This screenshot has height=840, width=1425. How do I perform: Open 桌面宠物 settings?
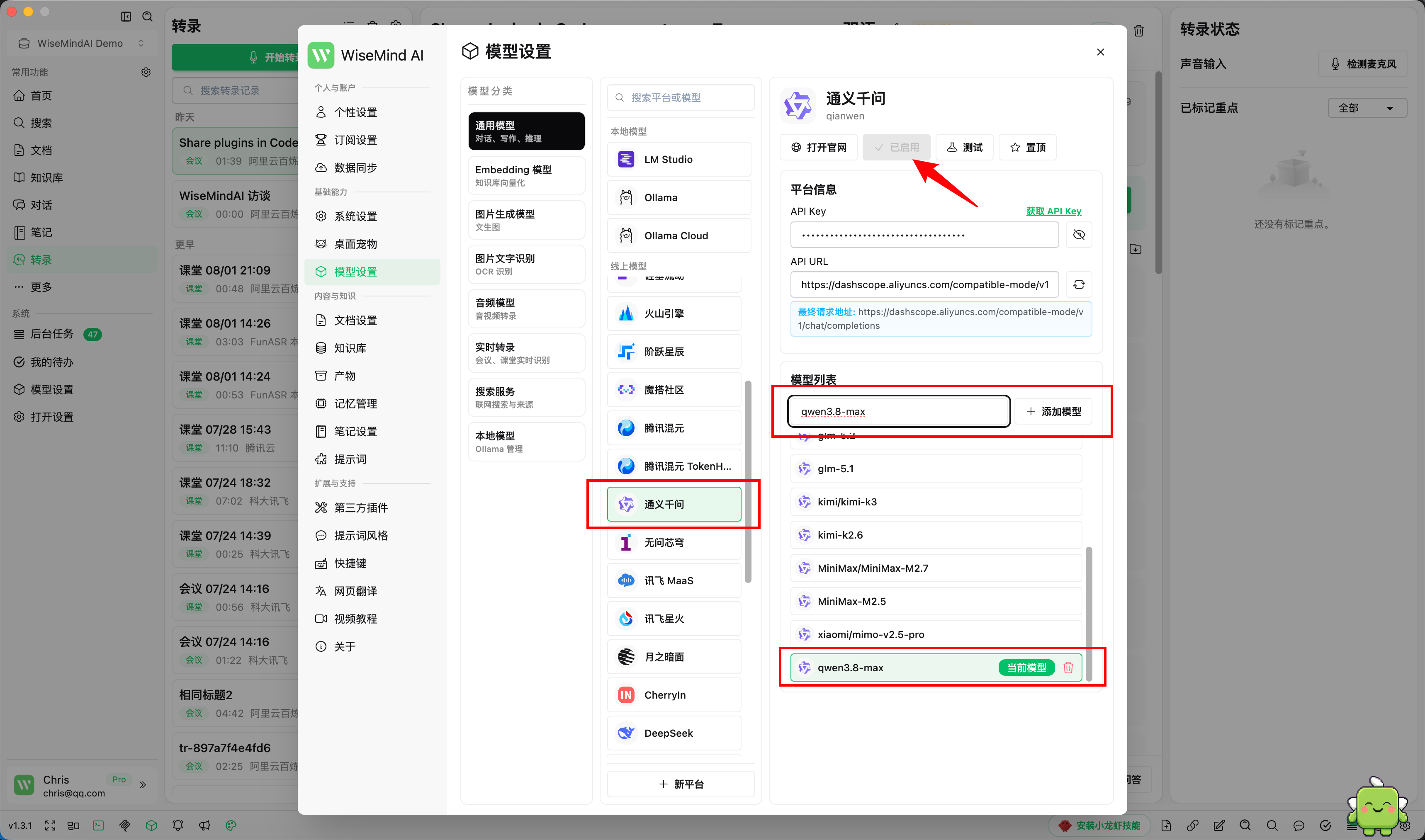(x=372, y=244)
